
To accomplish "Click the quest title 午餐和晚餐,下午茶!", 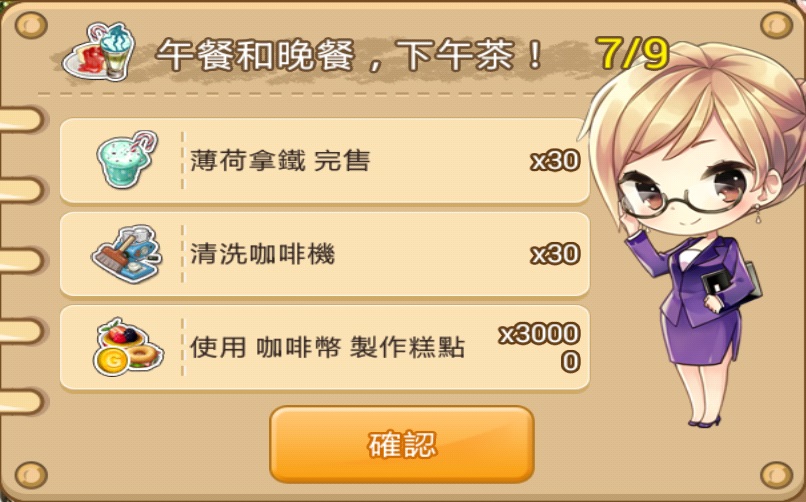I will (350, 55).
